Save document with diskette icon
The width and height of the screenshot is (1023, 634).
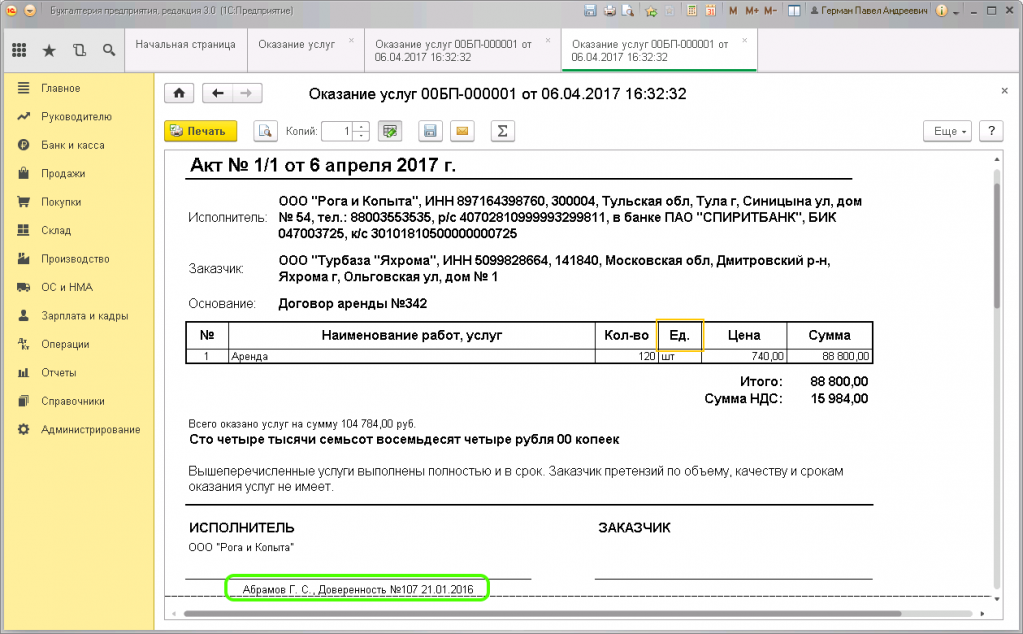430,131
